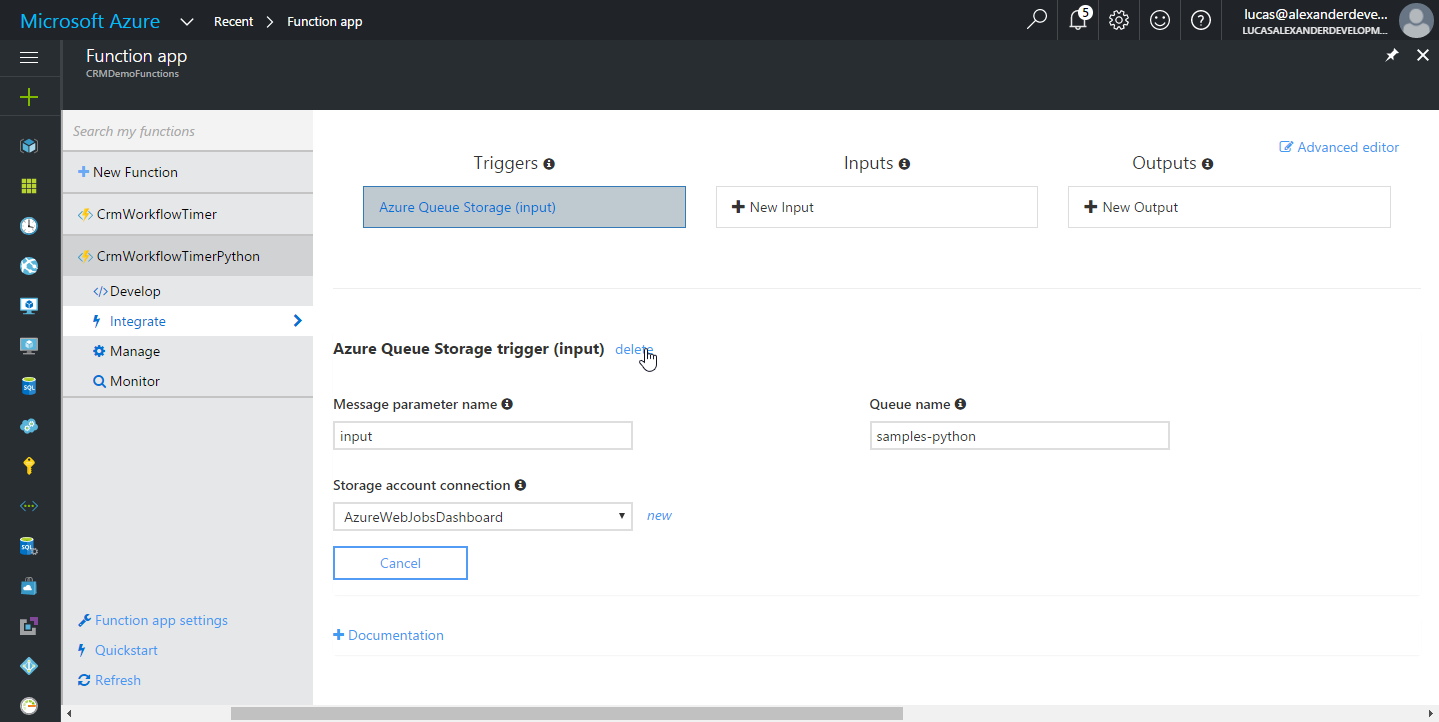Click the Cancel button
Viewport: 1439px width, 722px height.
click(x=400, y=563)
